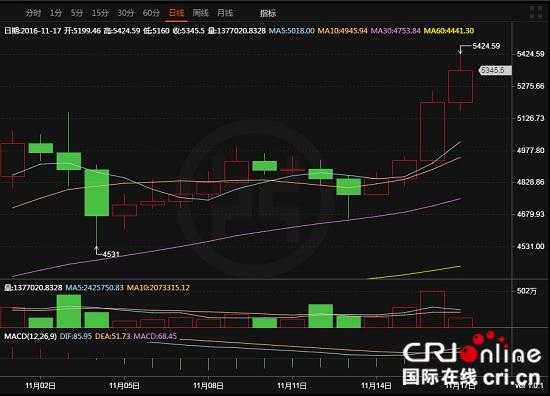The width and height of the screenshot is (550, 396).
Task: Select the 日线 daily chart tab
Action: click(176, 13)
